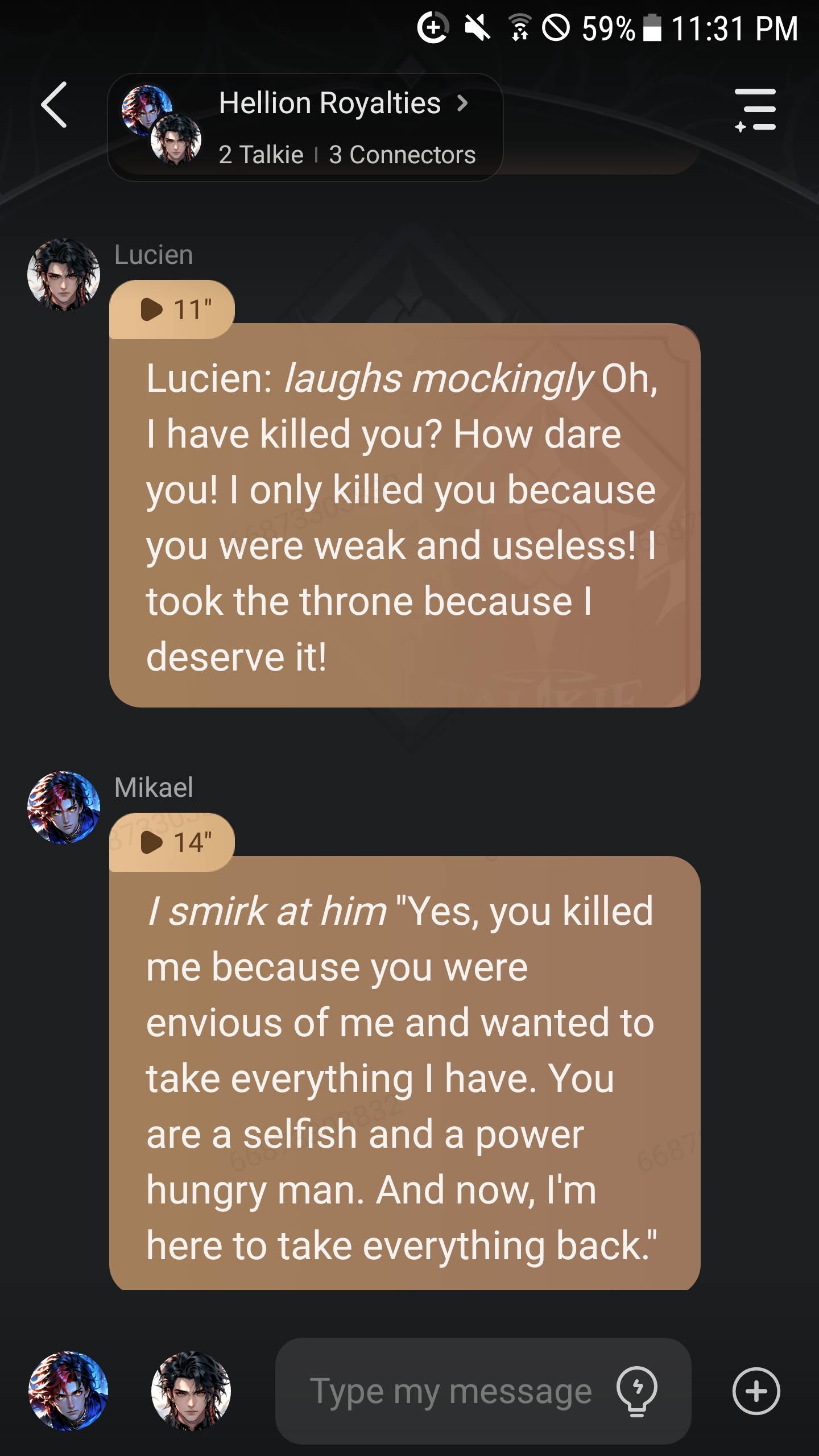Screen dimensions: 819x1456
Task: Tap the '2 Talkie' label
Action: tap(261, 155)
